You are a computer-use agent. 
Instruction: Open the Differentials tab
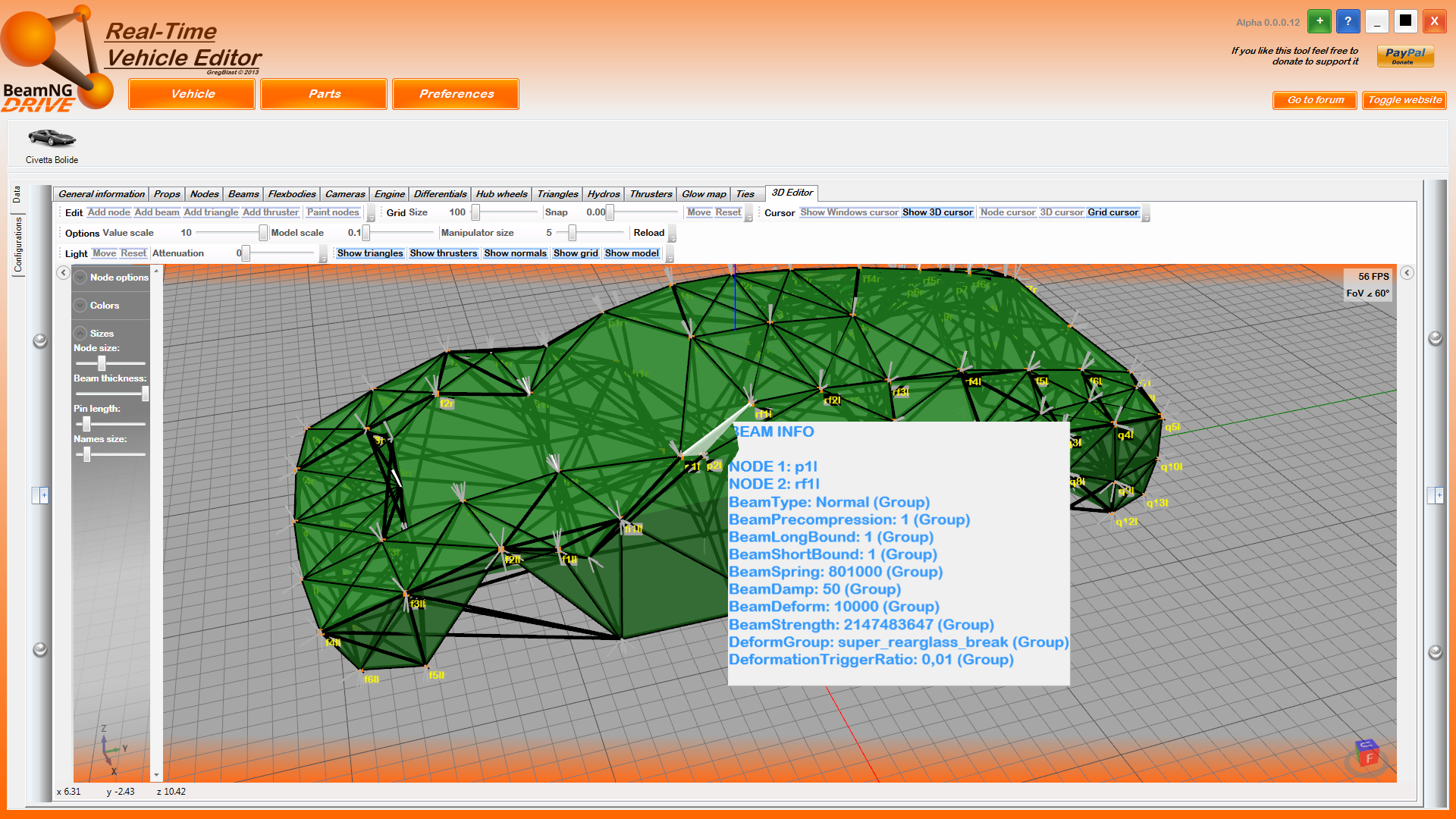[x=440, y=194]
